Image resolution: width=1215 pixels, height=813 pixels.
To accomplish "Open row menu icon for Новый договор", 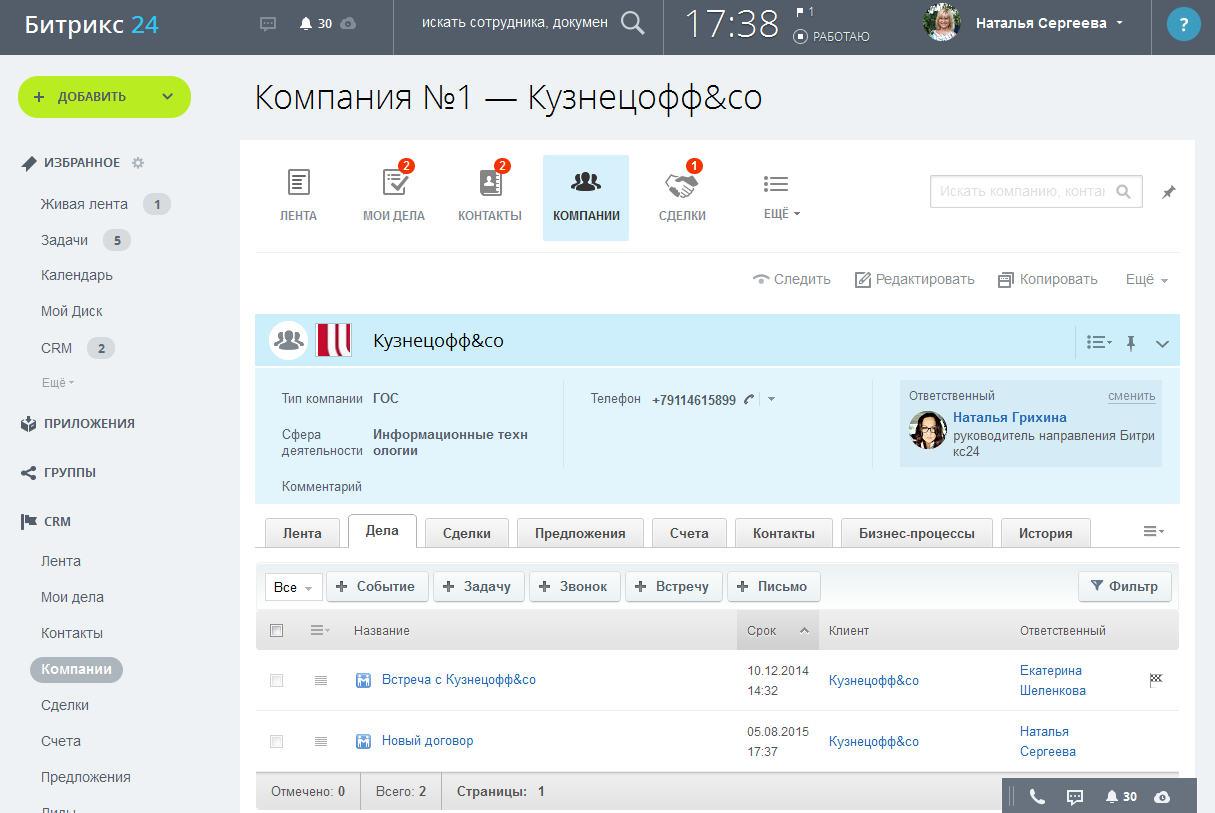I will point(321,741).
